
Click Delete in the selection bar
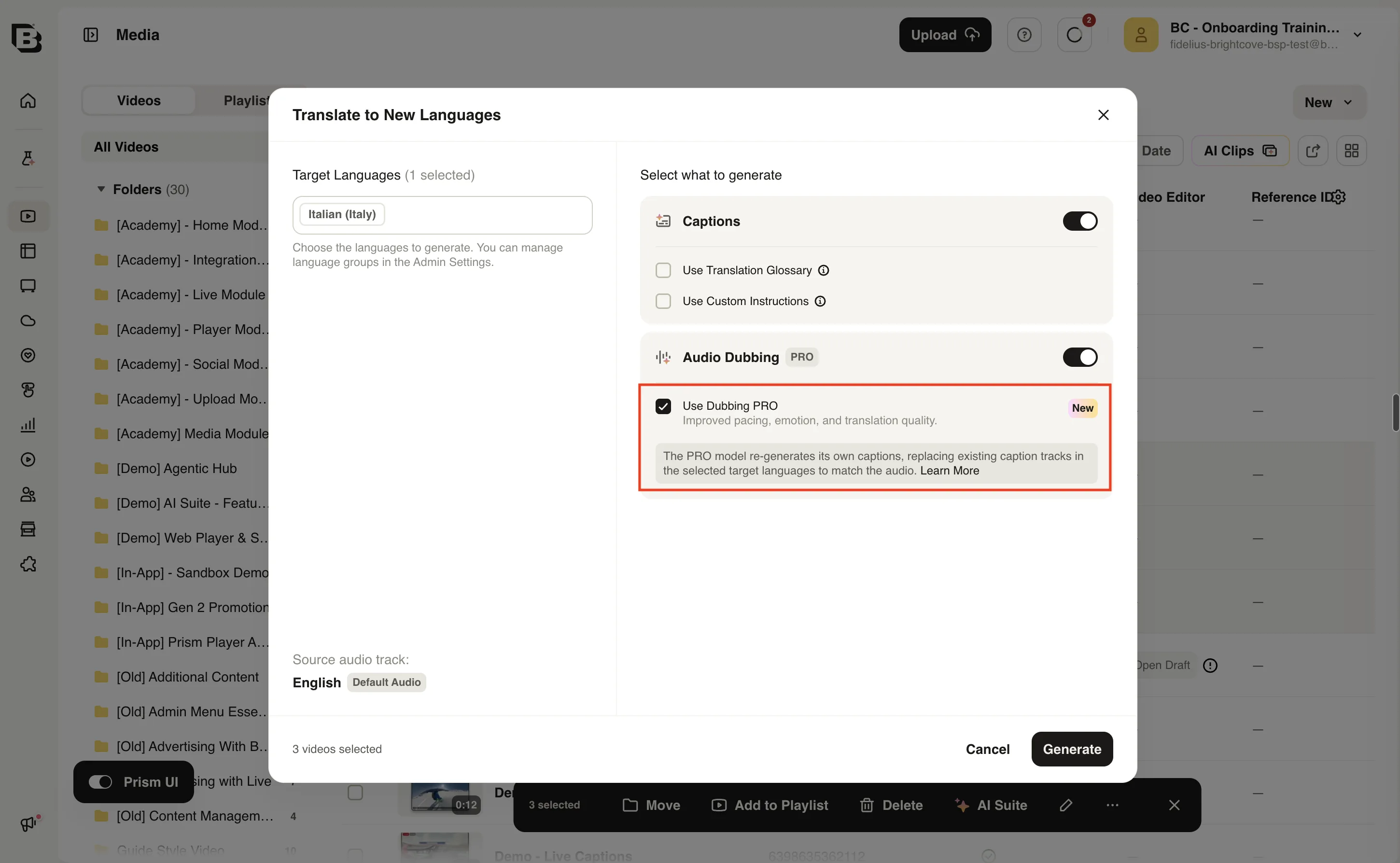[x=892, y=805]
